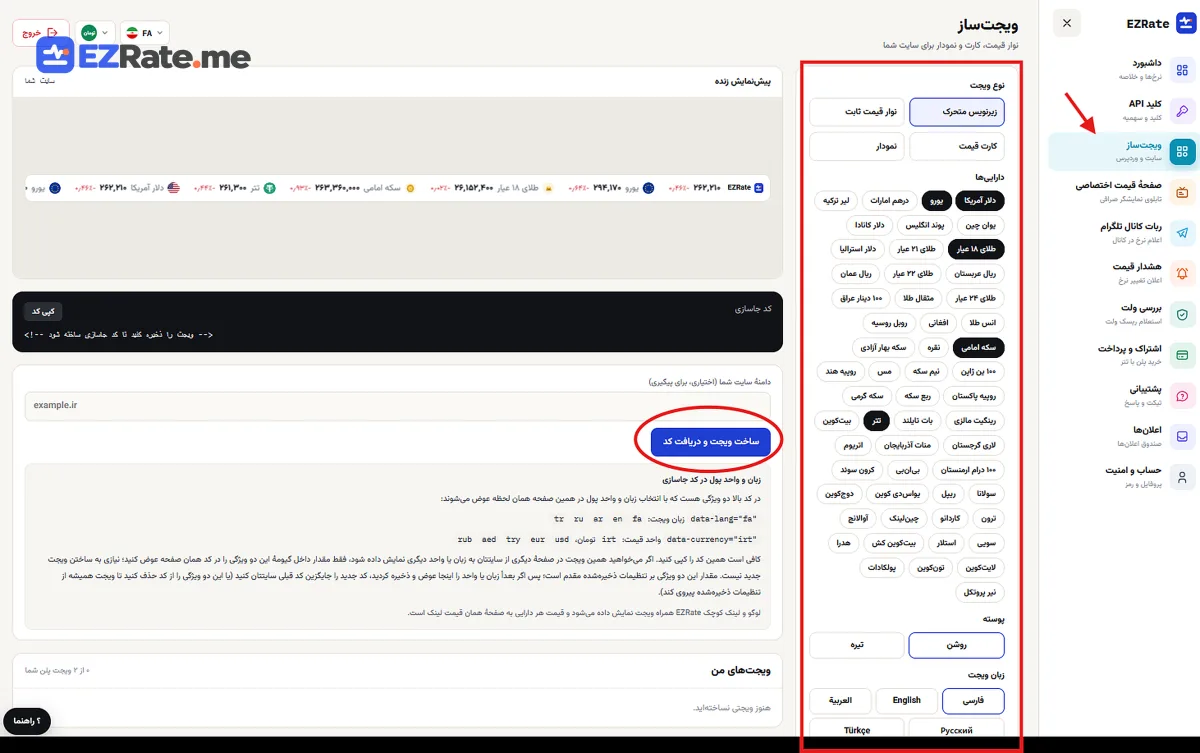
Task: Click the wallet check shield icon
Action: [1182, 314]
